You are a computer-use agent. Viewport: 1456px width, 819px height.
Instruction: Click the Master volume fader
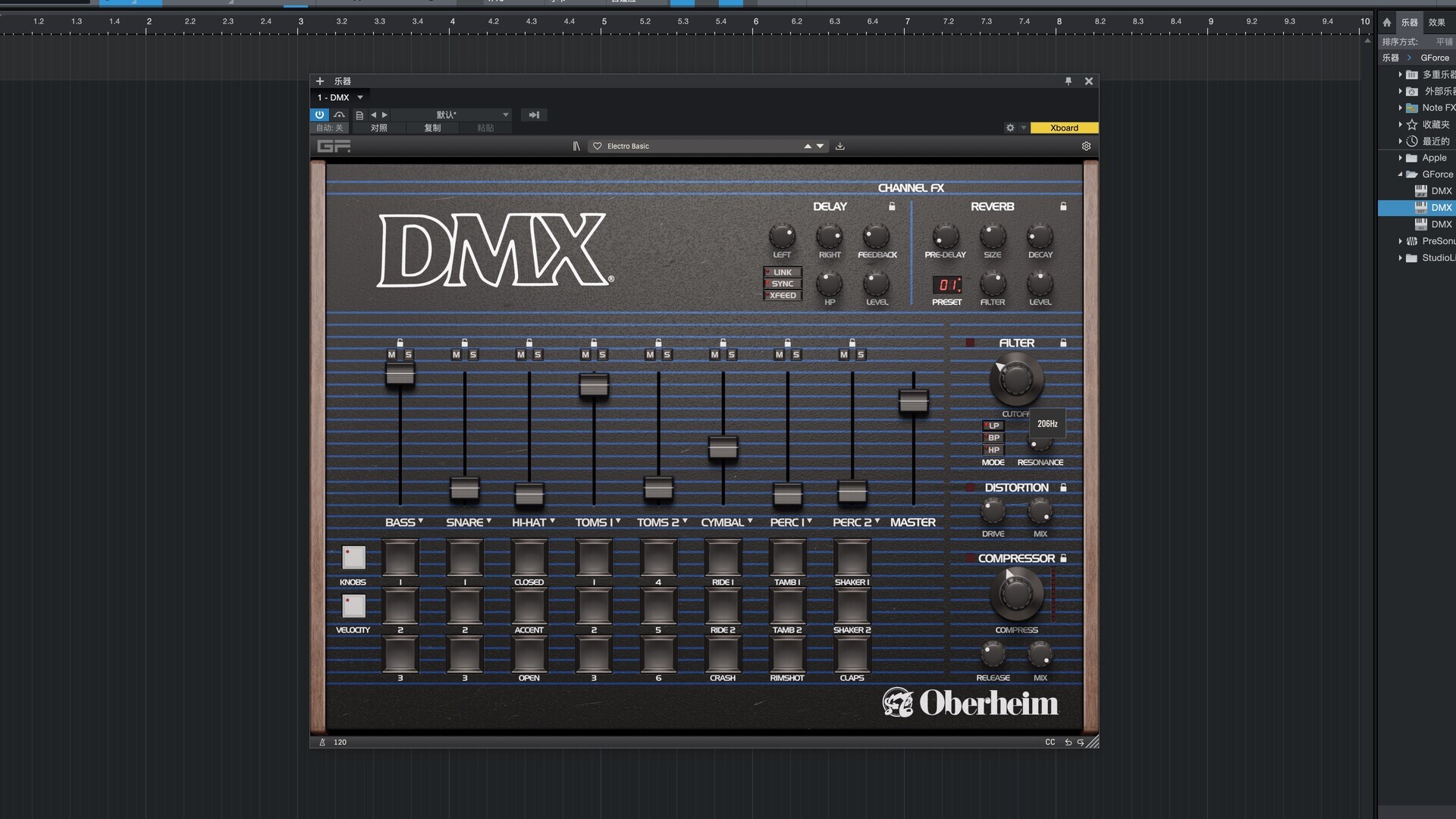pos(913,400)
